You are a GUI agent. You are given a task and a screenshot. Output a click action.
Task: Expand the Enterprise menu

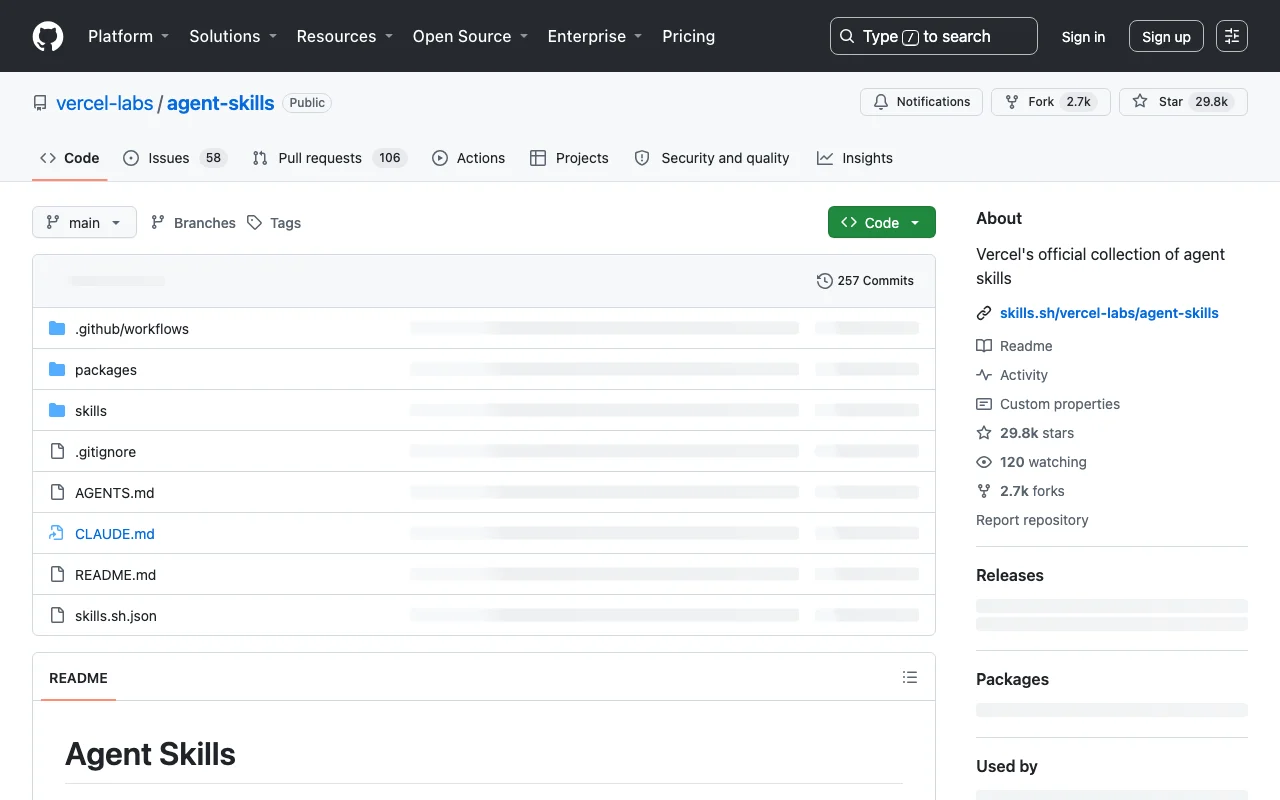tap(594, 36)
